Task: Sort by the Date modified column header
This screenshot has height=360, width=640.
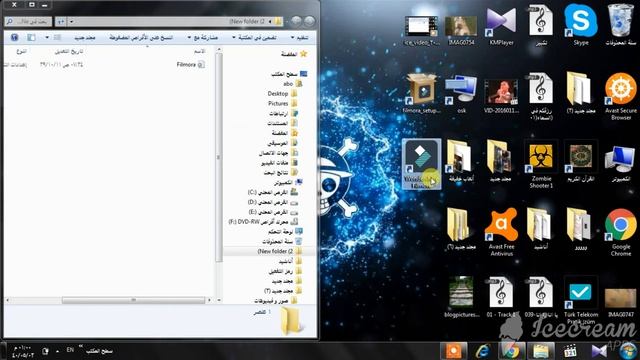Action: [69, 51]
